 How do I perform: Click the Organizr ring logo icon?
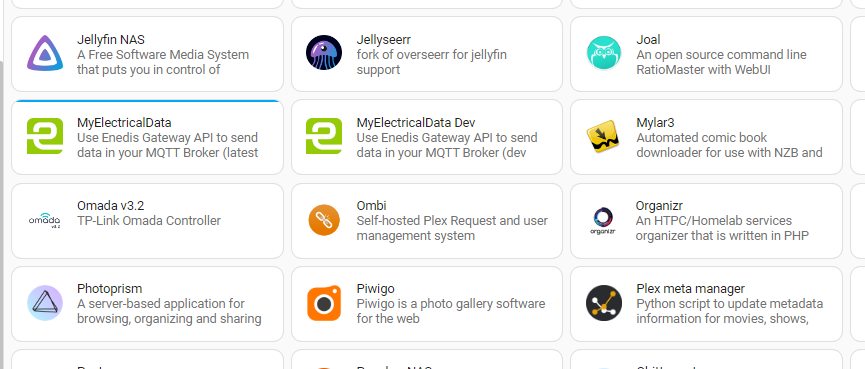(x=602, y=221)
